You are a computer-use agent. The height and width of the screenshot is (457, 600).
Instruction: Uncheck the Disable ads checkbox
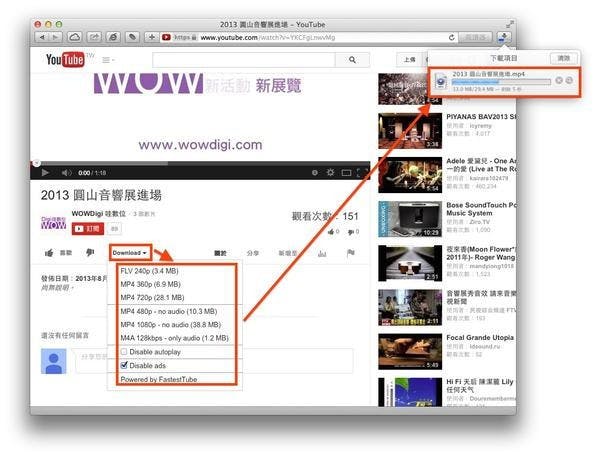point(124,365)
